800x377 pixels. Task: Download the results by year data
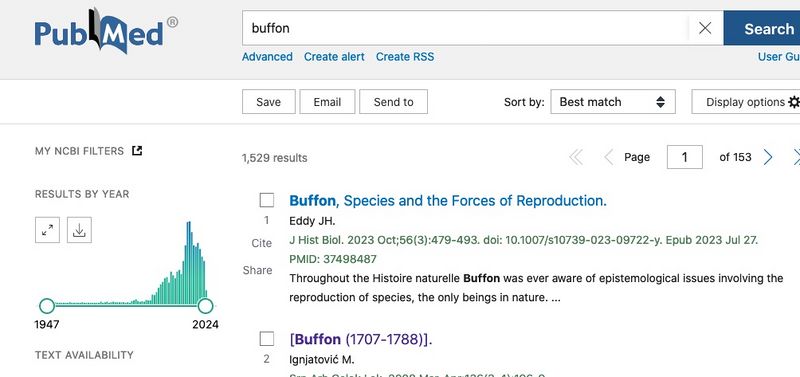tap(79, 230)
